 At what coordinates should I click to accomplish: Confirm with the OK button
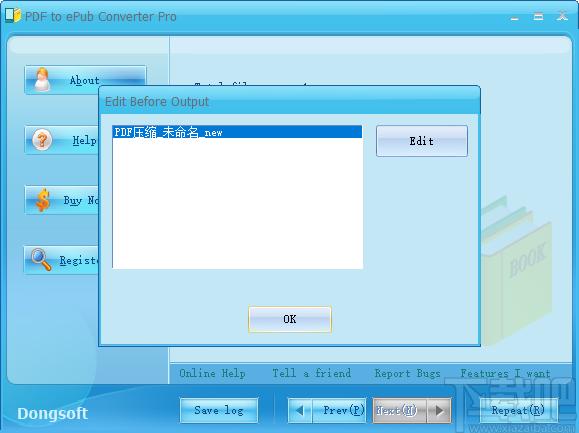coord(290,319)
